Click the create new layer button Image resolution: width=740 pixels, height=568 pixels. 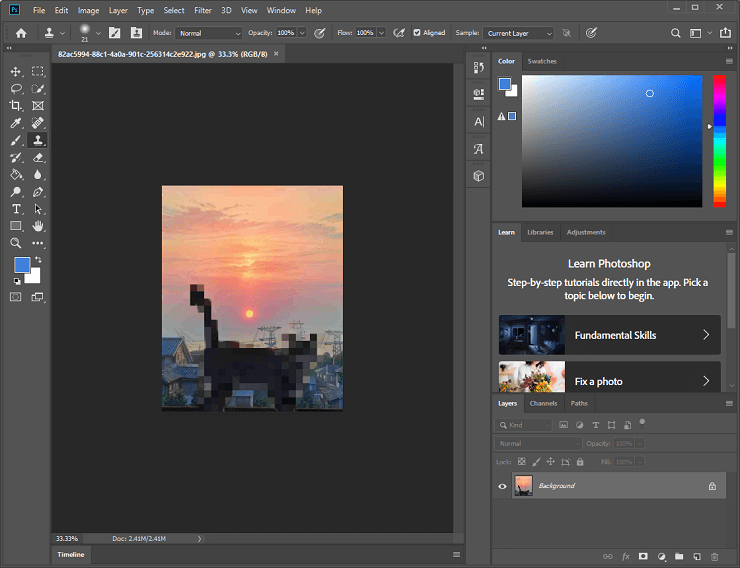pyautogui.click(x=697, y=557)
